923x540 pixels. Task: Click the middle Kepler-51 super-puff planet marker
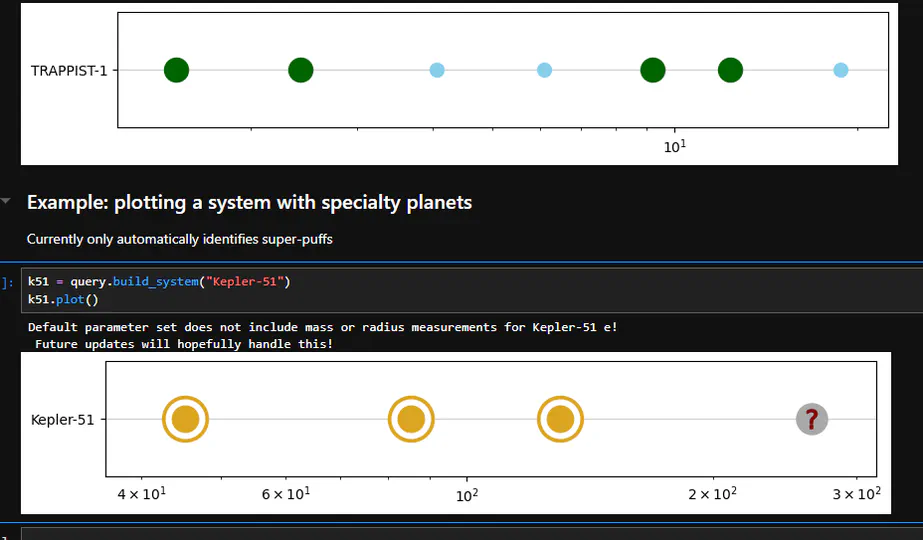411,419
